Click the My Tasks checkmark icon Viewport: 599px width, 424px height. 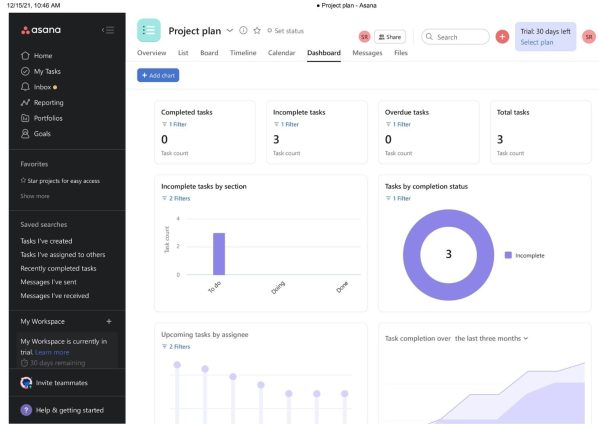click(x=25, y=71)
